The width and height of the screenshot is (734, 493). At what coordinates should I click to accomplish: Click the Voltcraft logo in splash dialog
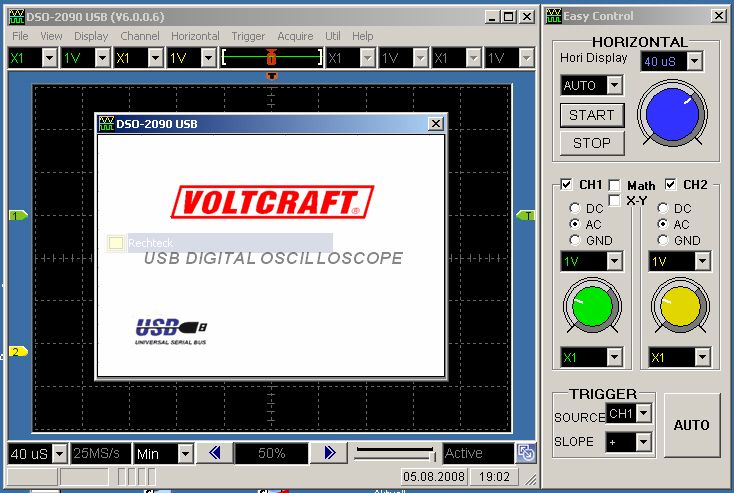tap(272, 202)
